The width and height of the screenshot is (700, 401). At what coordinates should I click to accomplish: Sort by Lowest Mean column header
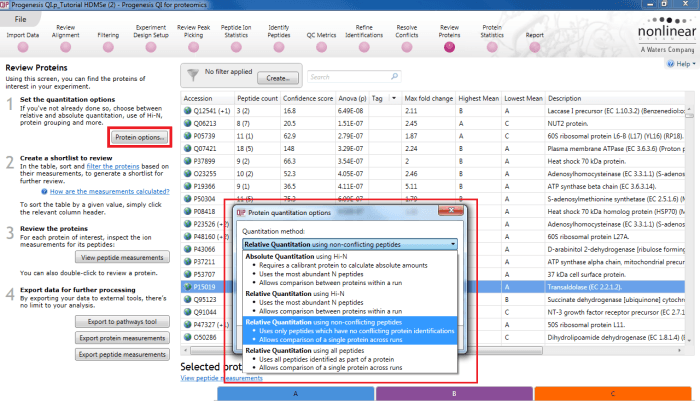523,98
